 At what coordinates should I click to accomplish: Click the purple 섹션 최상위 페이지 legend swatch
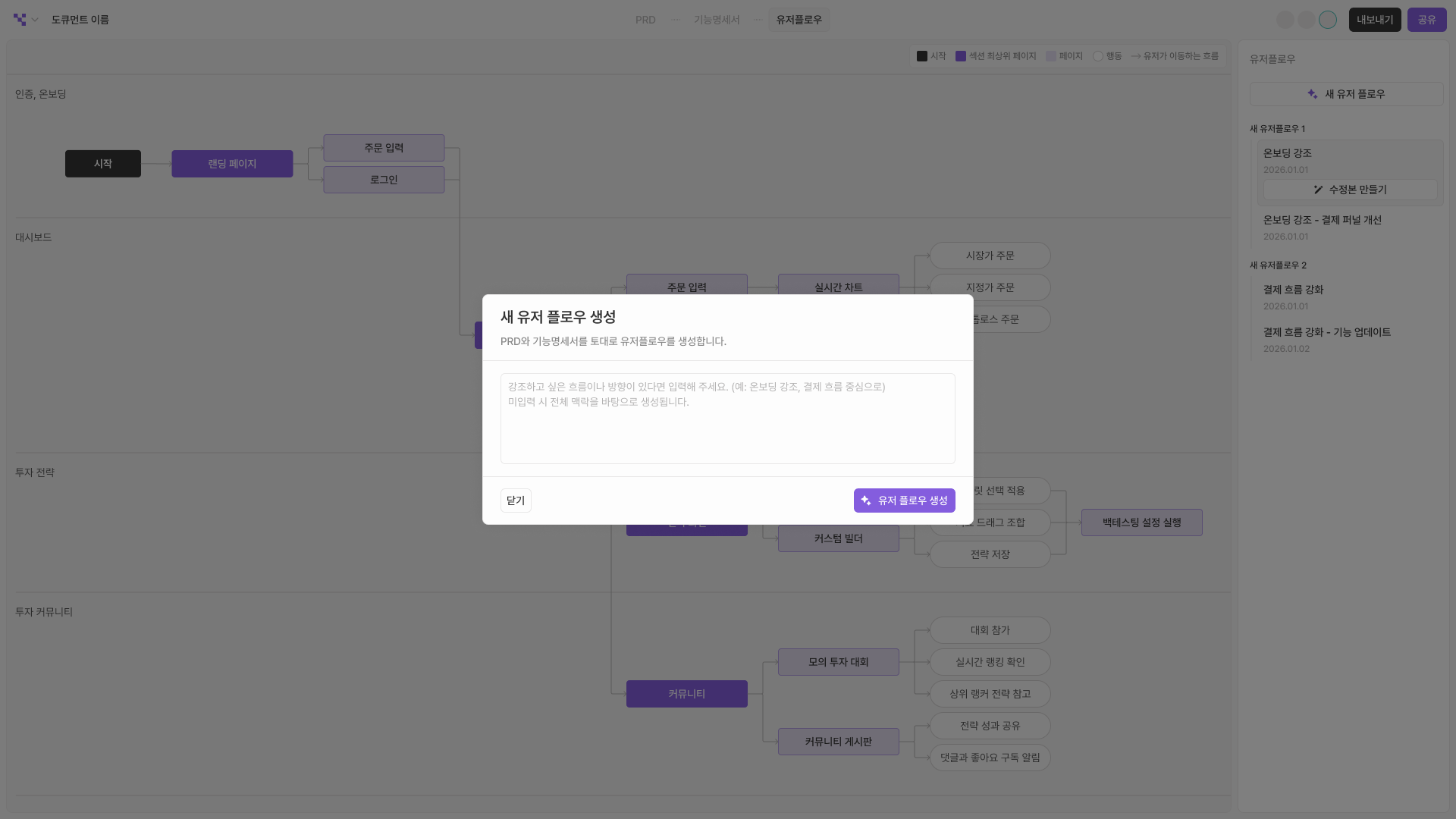[961, 56]
